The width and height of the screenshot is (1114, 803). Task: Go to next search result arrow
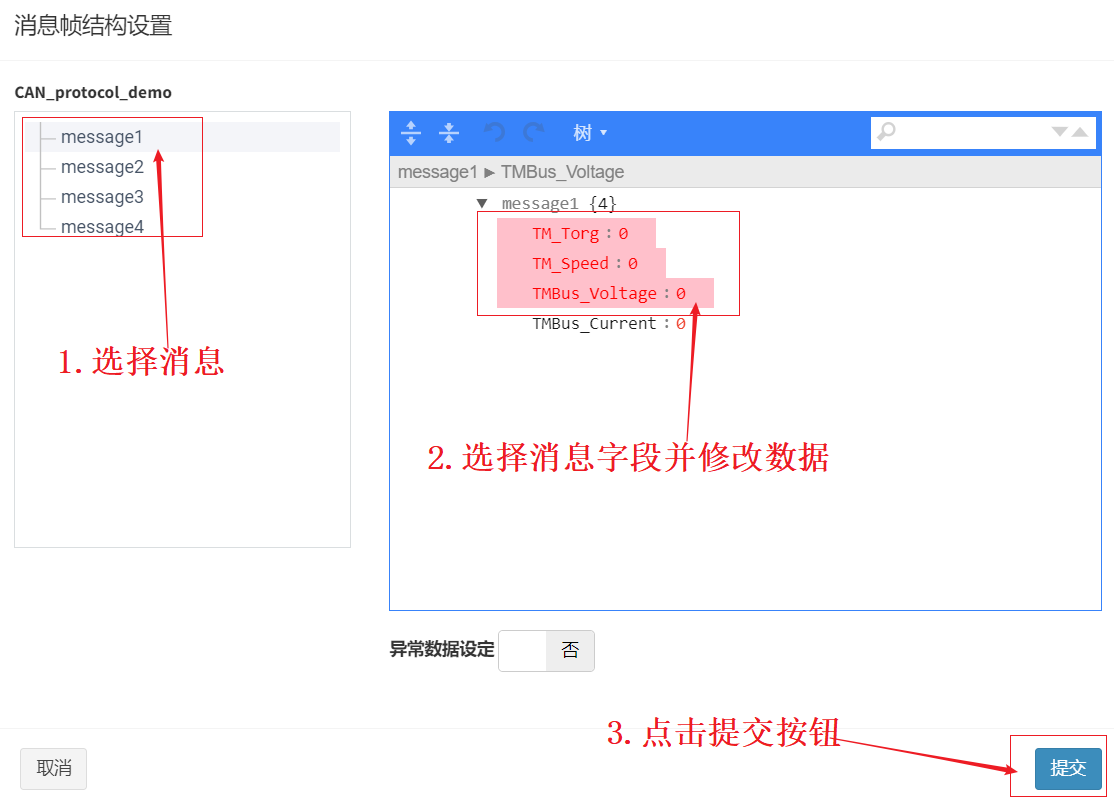point(1059,131)
